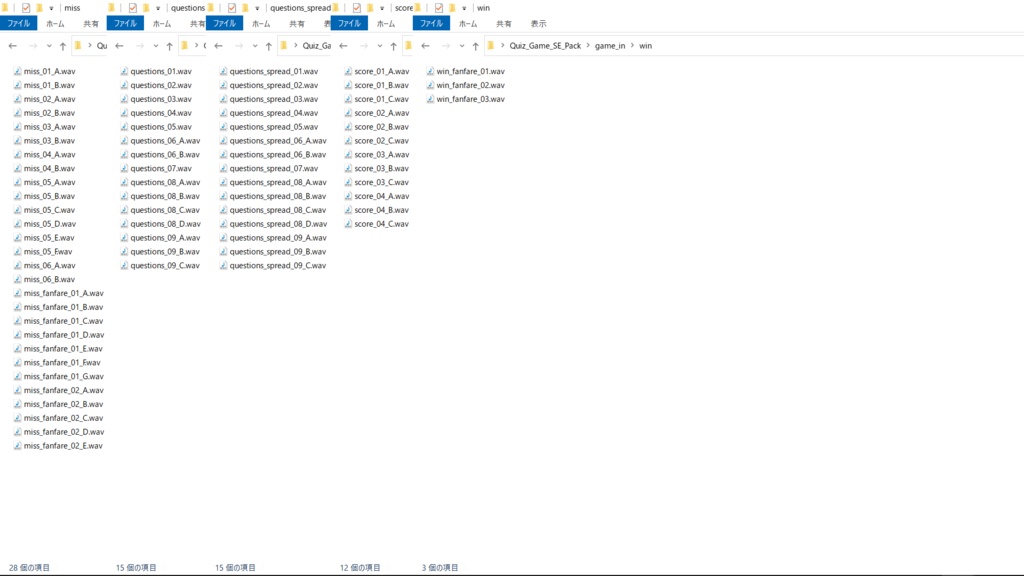
Task: Open Quick Access Toolbar dropdown in miss window
Action: coord(51,8)
